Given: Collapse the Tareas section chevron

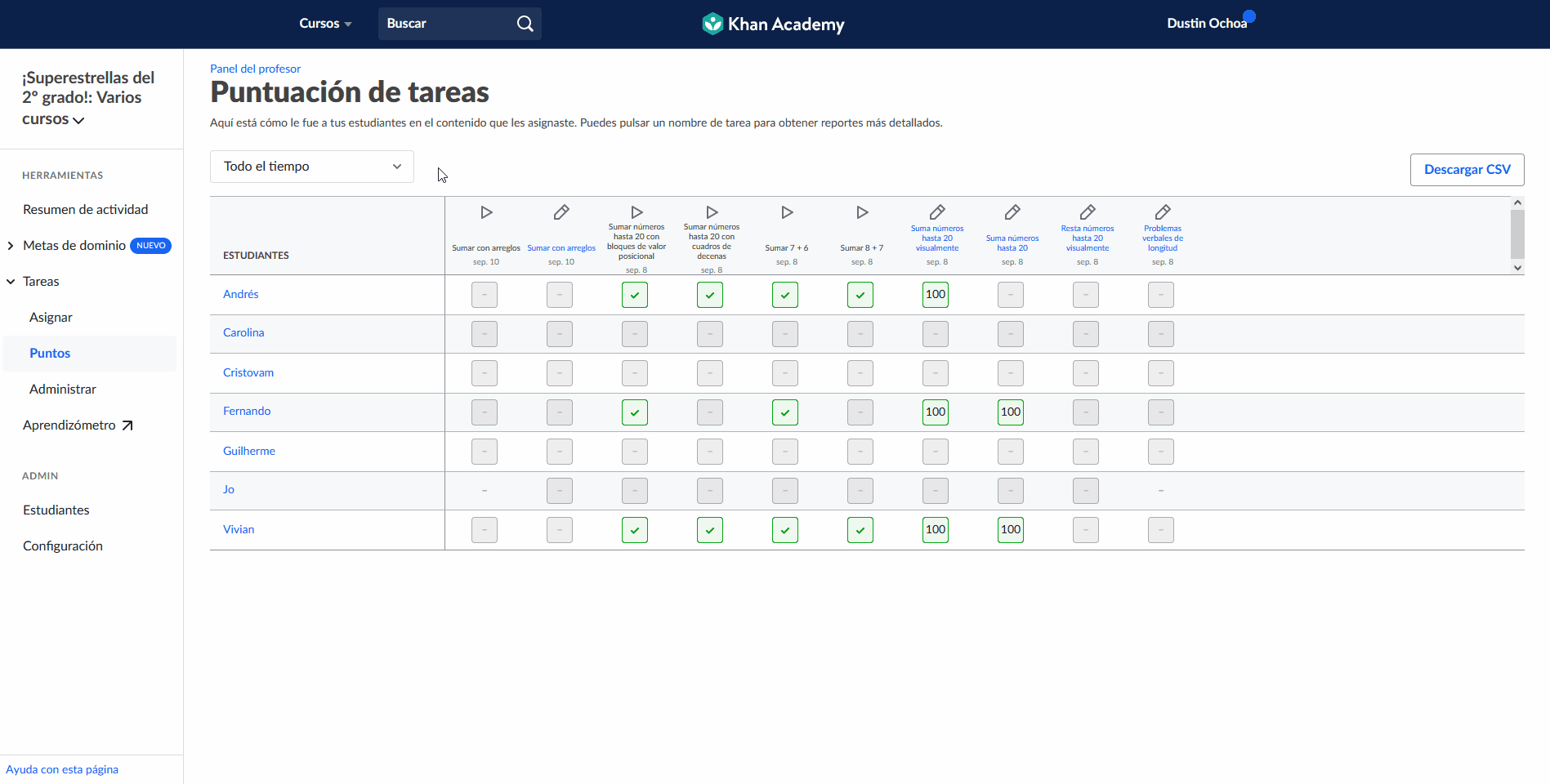Looking at the screenshot, I should tap(11, 282).
